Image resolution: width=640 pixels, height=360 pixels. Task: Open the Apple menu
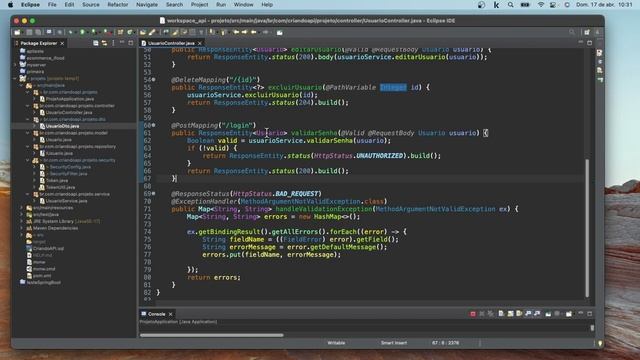(10, 4)
